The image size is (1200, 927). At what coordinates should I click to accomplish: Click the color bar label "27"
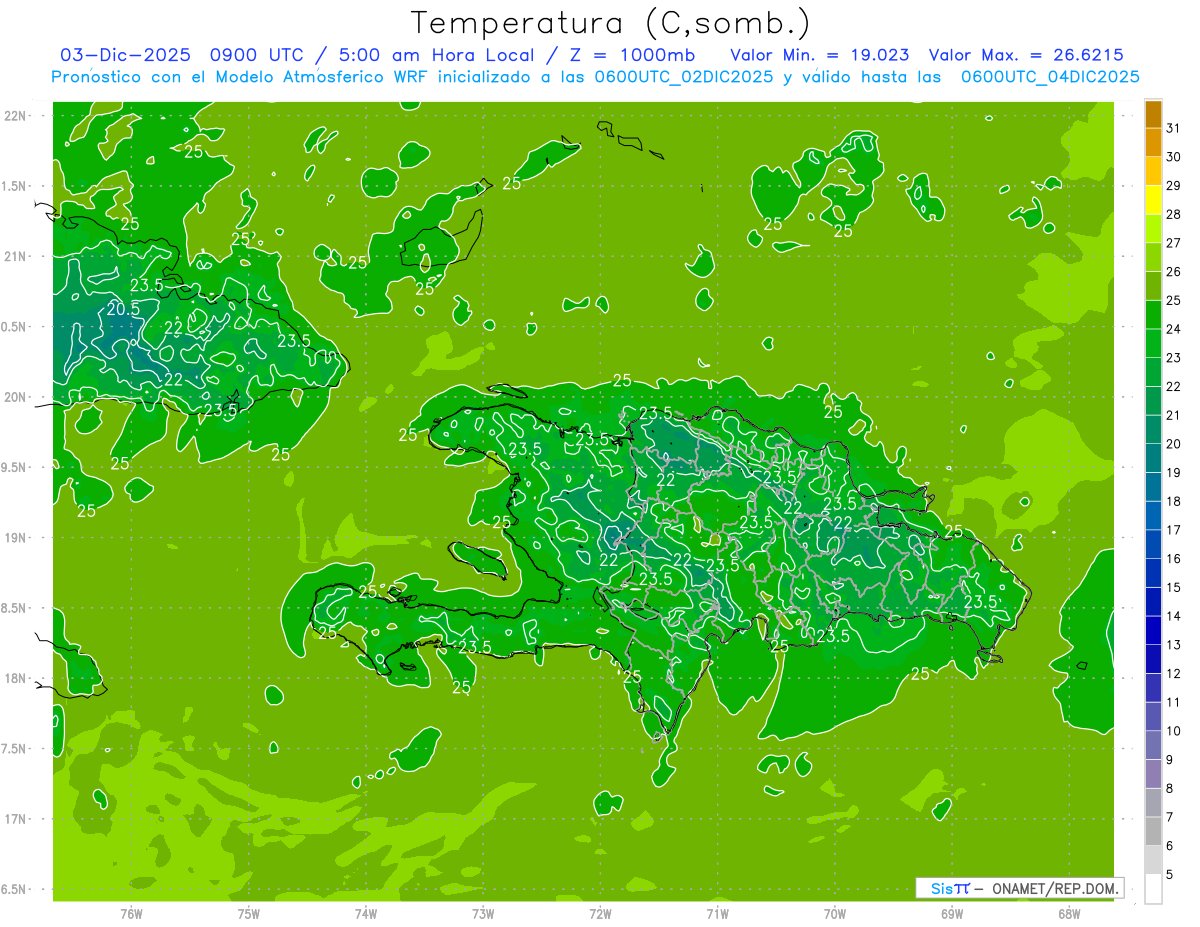coord(1173,243)
